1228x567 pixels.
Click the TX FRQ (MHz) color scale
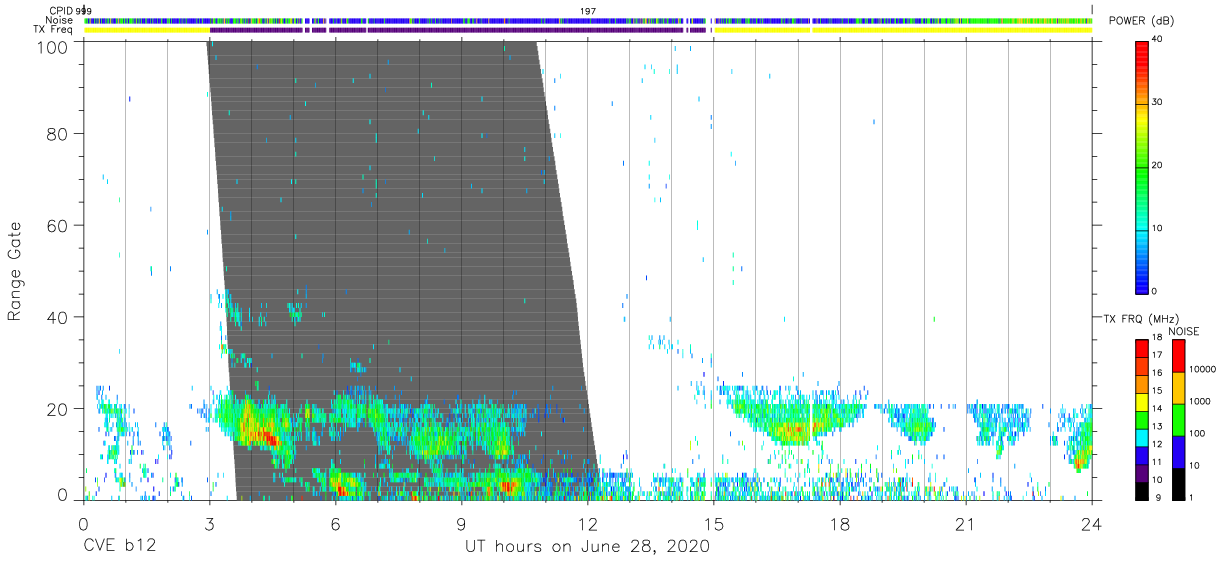(1141, 419)
